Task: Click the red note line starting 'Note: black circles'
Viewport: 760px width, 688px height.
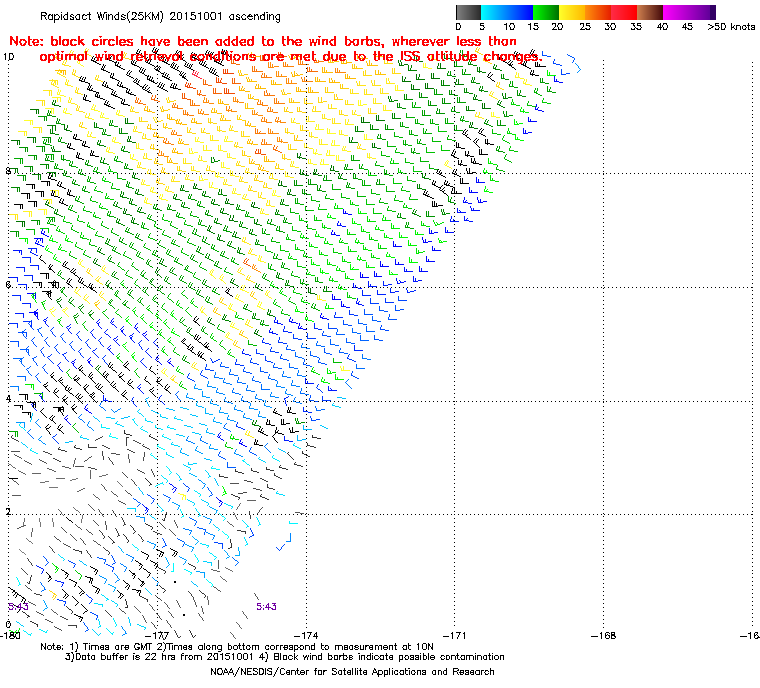Action: (x=263, y=41)
